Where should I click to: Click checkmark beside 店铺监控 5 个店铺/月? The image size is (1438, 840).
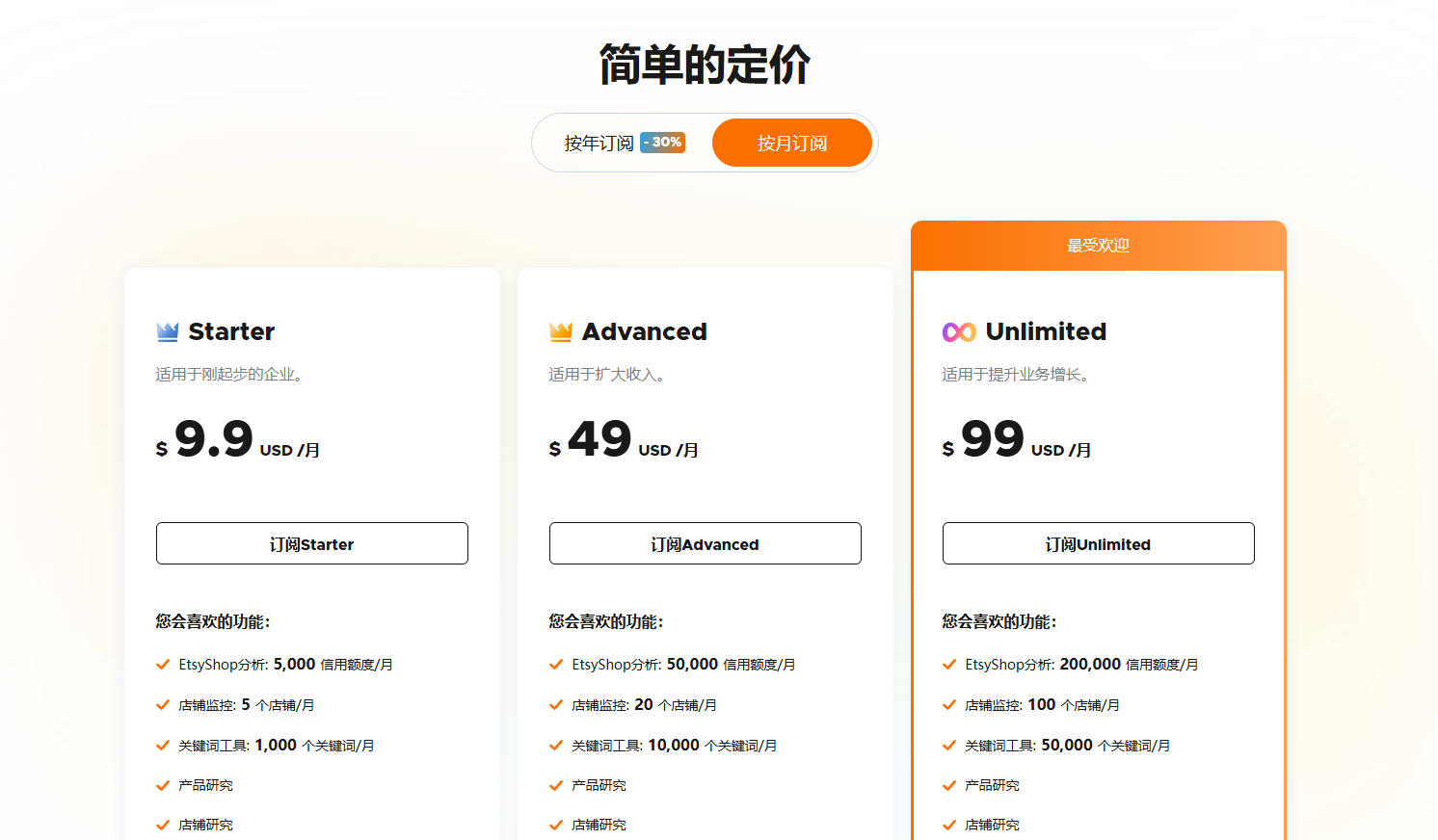coord(163,705)
